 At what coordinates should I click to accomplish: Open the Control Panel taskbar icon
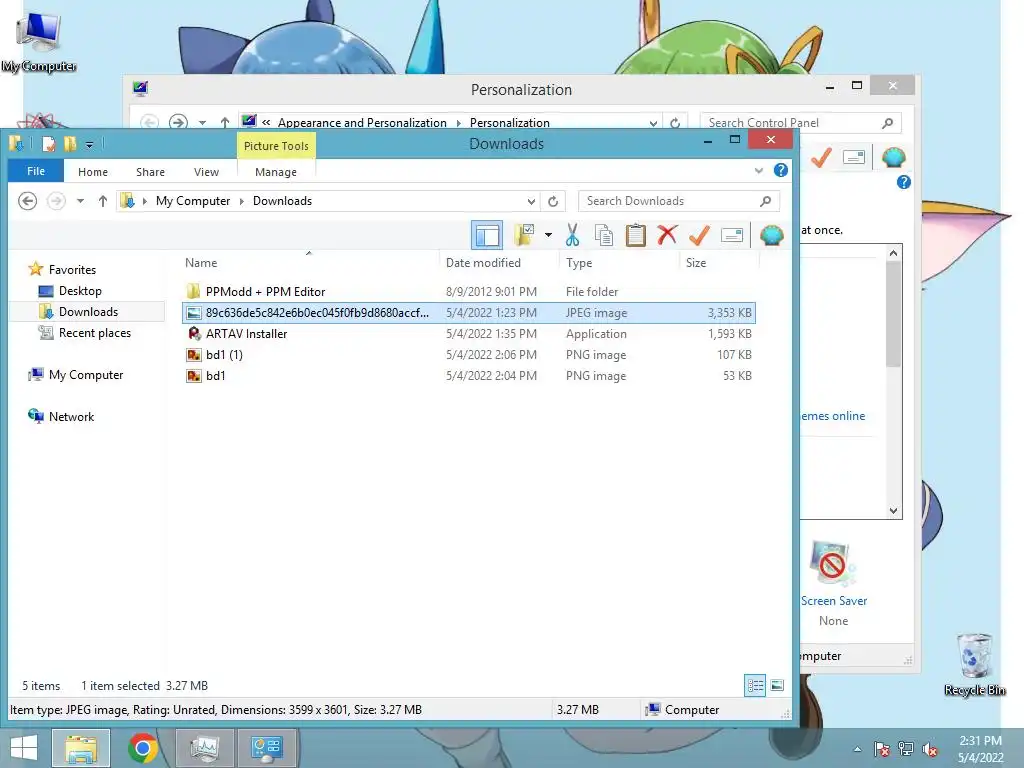click(266, 748)
